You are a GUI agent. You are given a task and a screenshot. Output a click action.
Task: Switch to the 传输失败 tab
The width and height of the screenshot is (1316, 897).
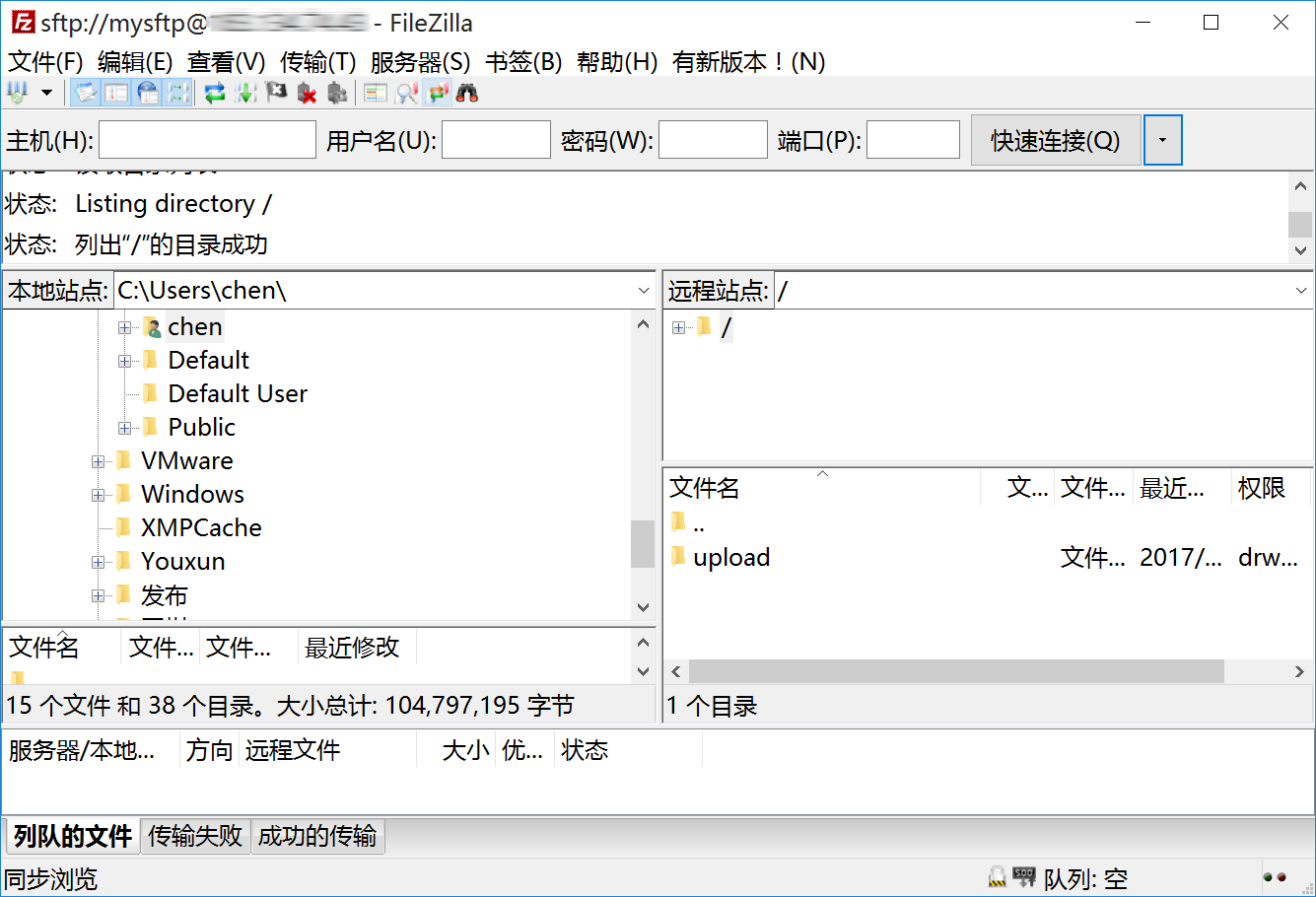point(195,836)
